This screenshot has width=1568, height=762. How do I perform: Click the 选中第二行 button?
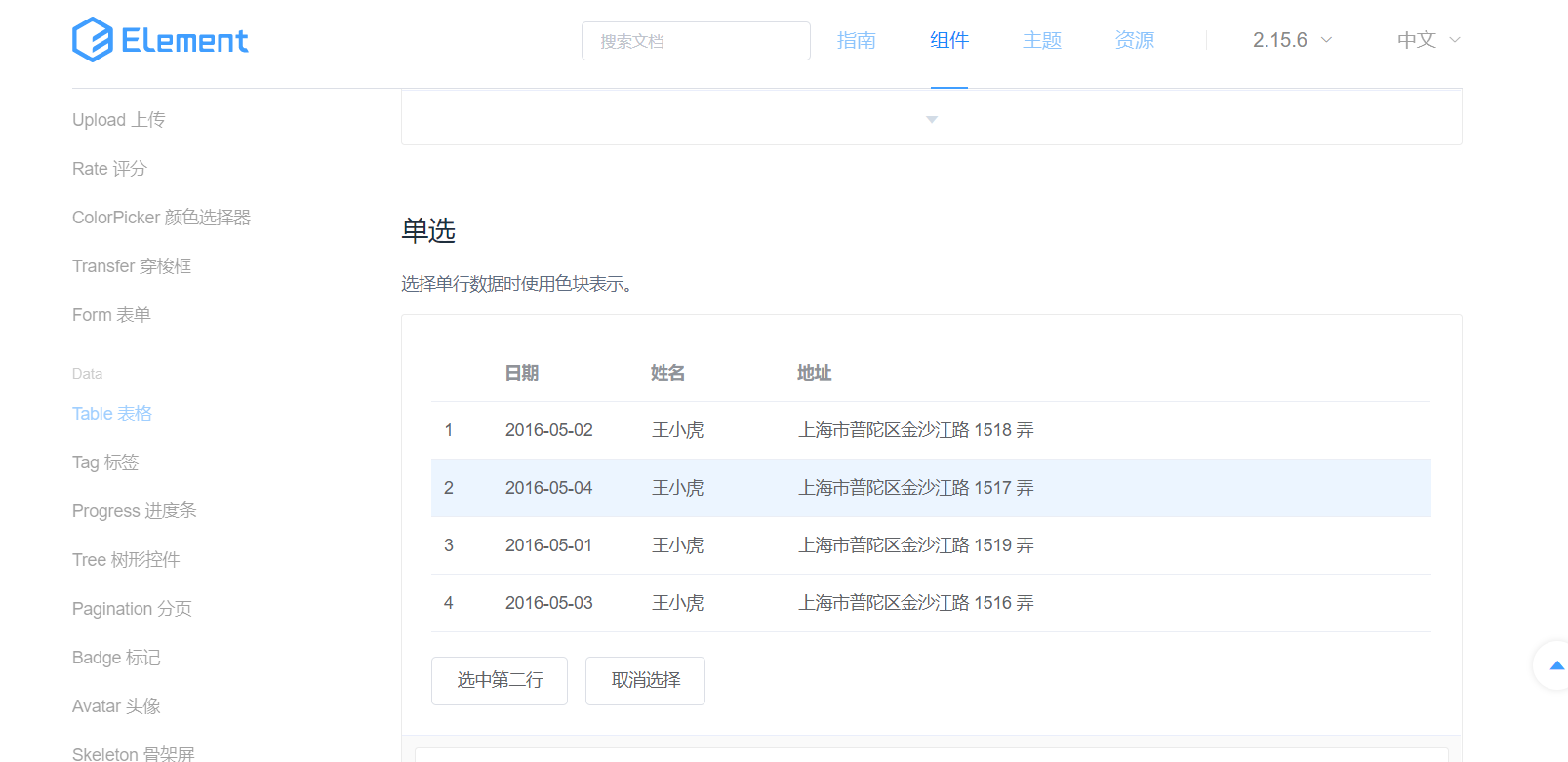coord(500,680)
